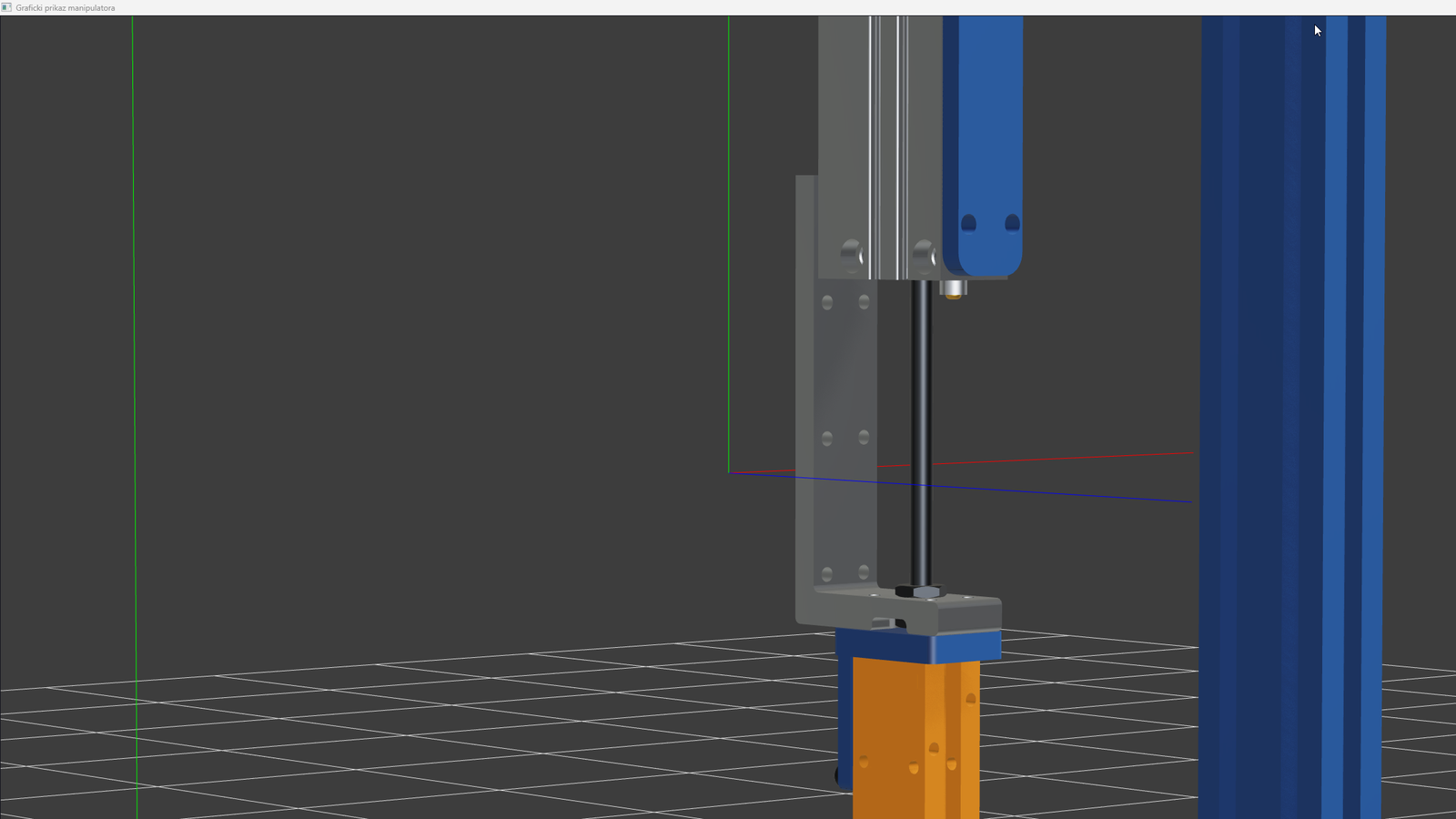Screen dimensions: 1456x819
Task: Click the small brass fitting under the blue carriage
Action: coord(953,289)
